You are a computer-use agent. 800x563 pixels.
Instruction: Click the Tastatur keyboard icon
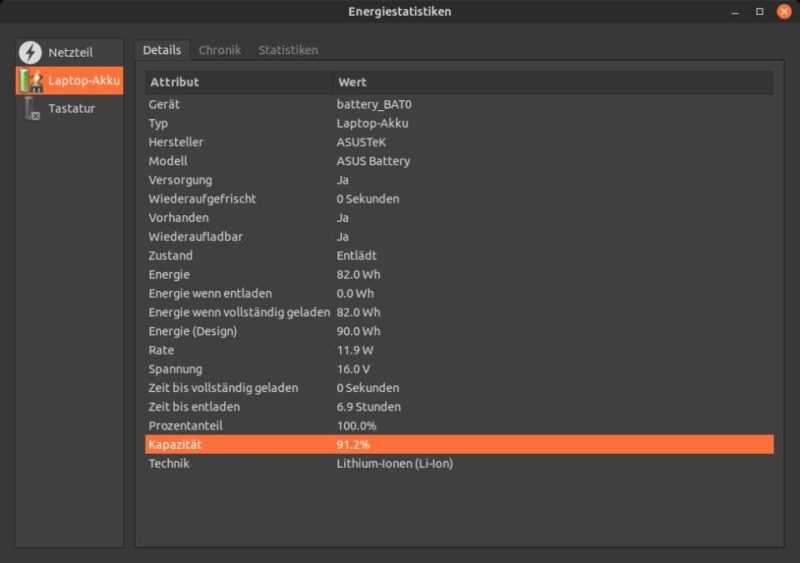[x=31, y=109]
